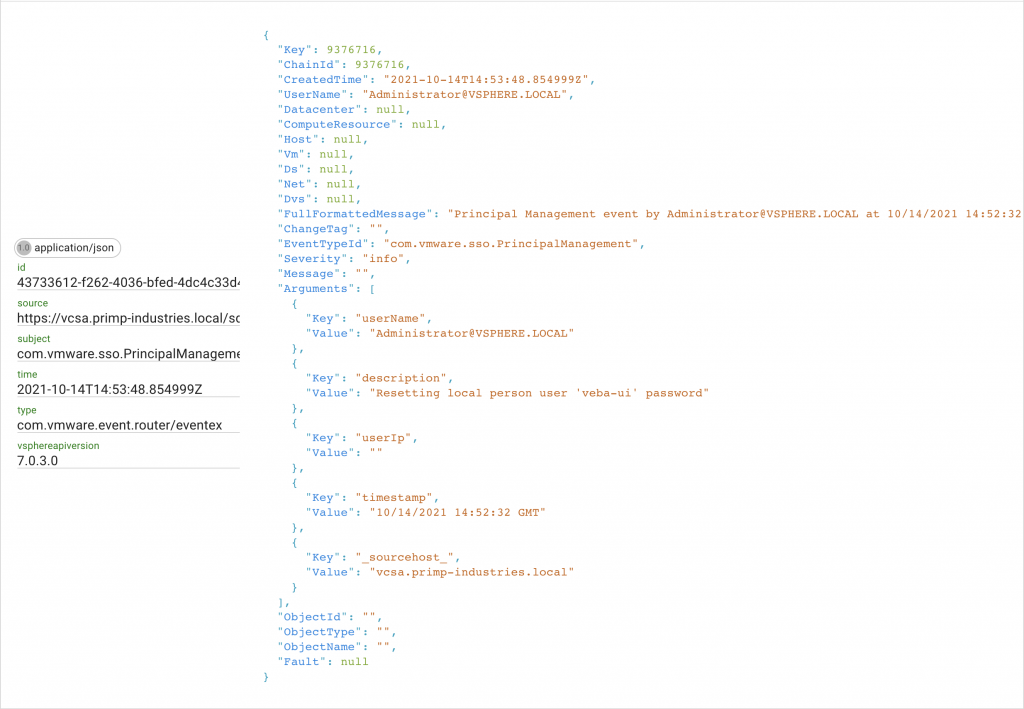Viewport: 1024px width, 709px height.
Task: Select the subject com.vmware.sso.PrincipalManagement value
Action: (x=128, y=354)
